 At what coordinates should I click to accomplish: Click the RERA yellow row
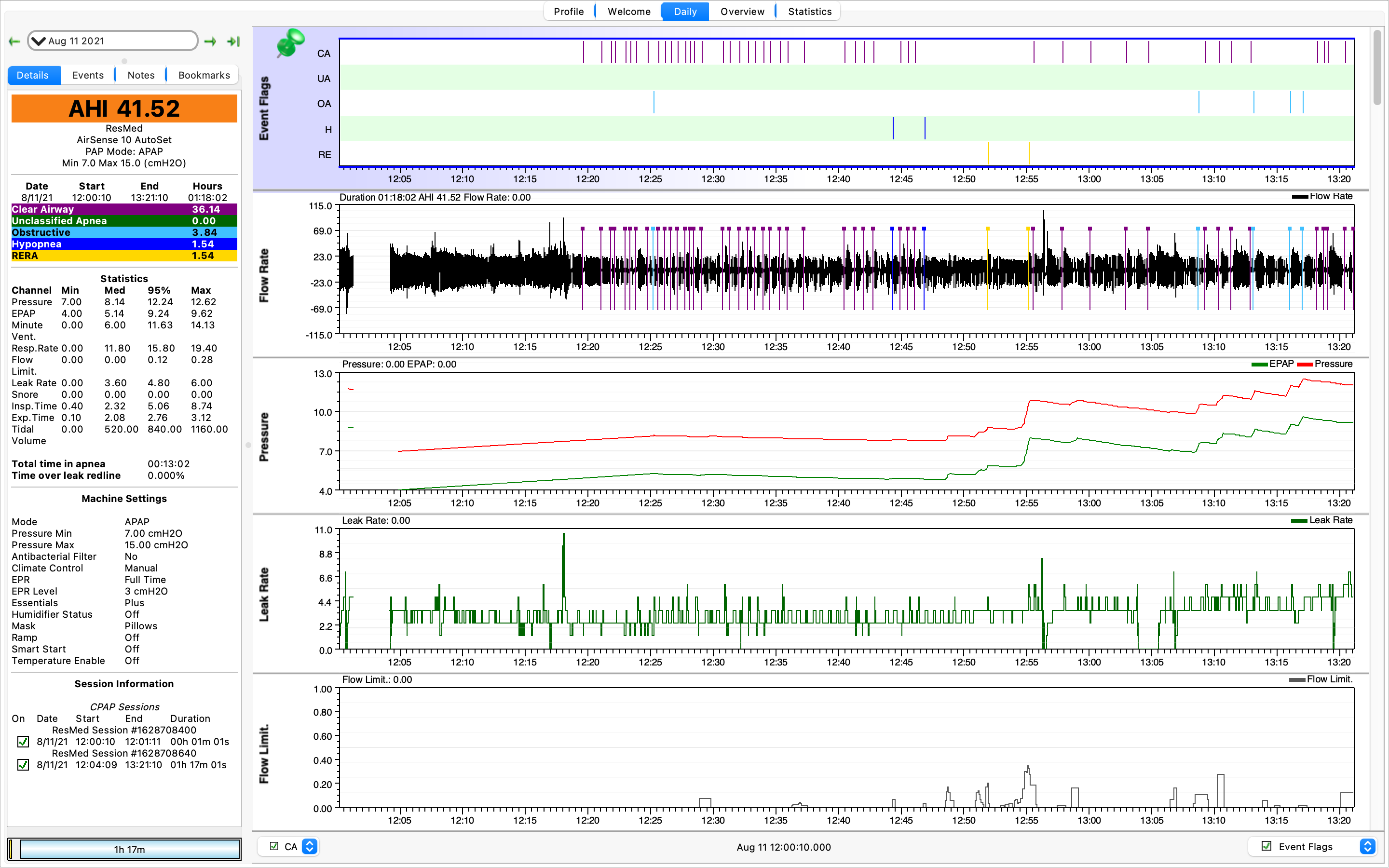click(124, 256)
